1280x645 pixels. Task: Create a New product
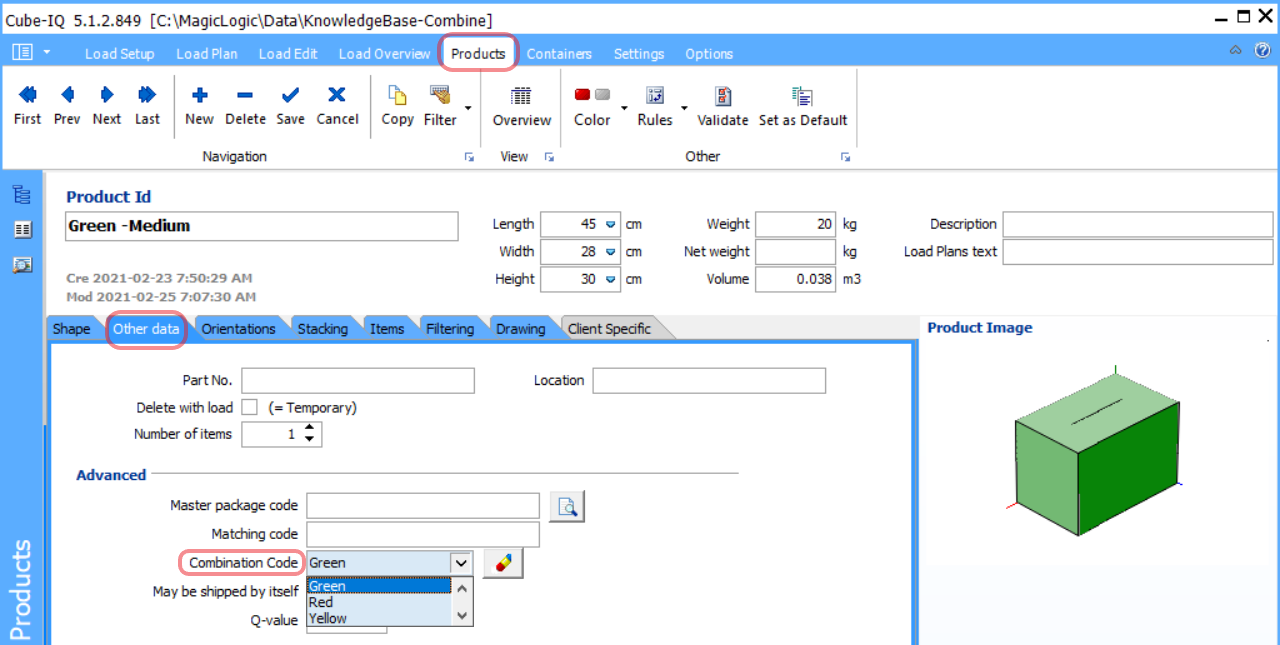199,105
